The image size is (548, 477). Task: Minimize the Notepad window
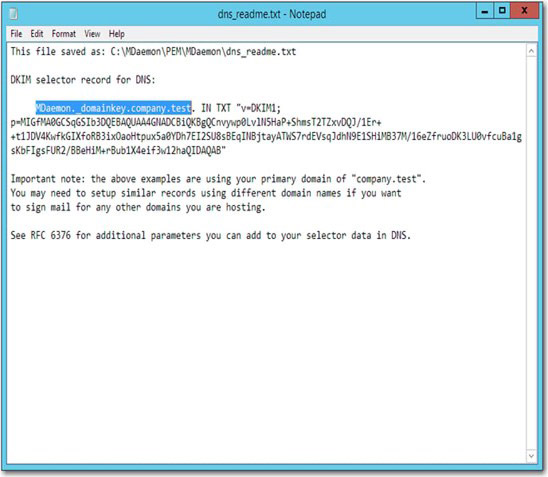(x=485, y=12)
